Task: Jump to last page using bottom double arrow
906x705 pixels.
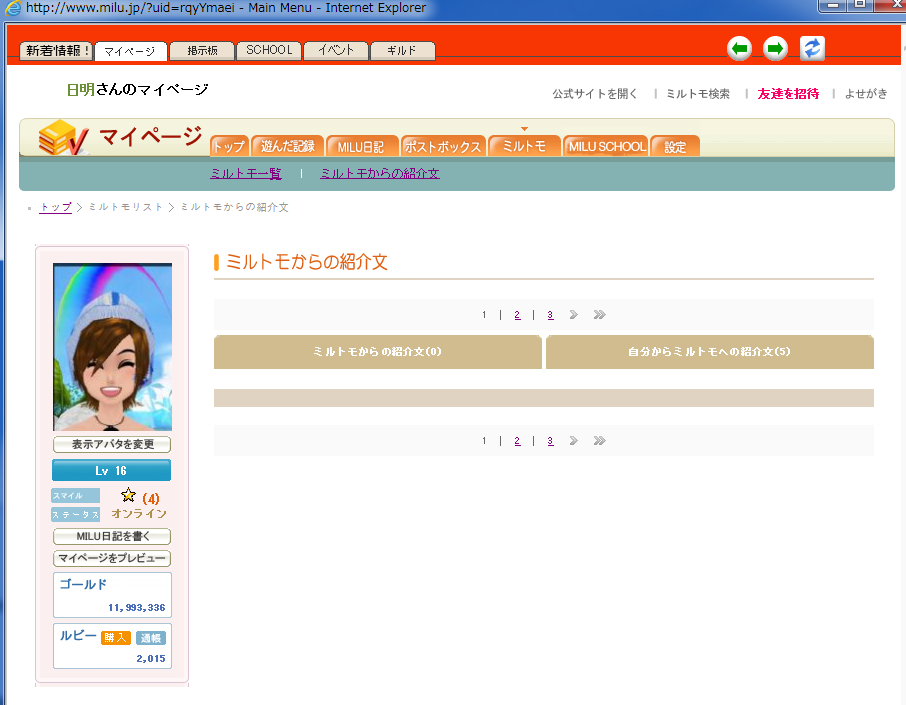Action: pyautogui.click(x=599, y=441)
